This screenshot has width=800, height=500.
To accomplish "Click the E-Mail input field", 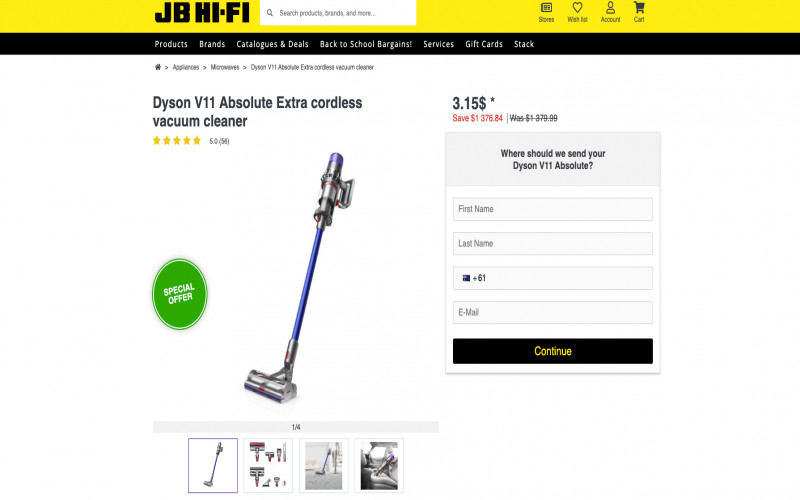I will click(553, 312).
